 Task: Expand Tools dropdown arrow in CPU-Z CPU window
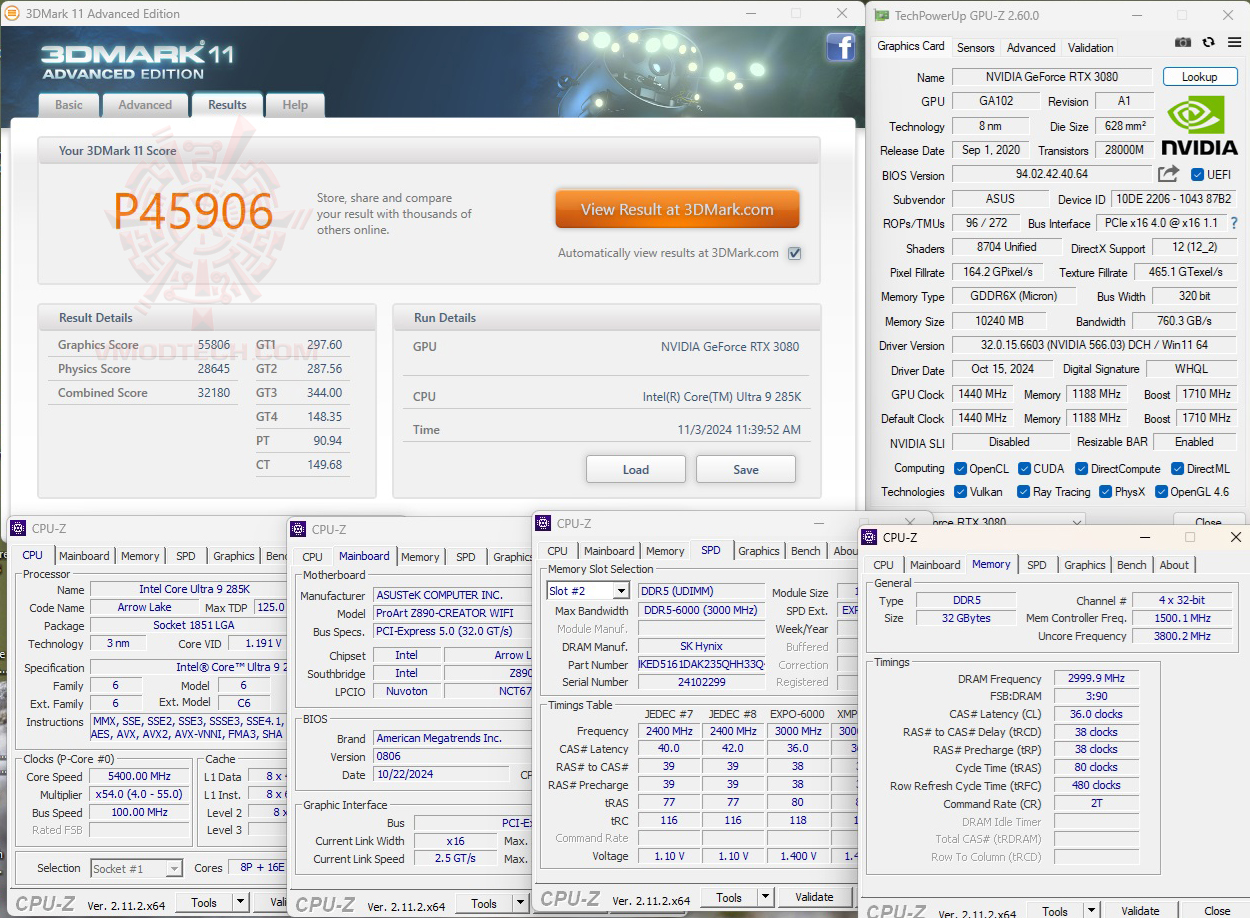pyautogui.click(x=240, y=902)
